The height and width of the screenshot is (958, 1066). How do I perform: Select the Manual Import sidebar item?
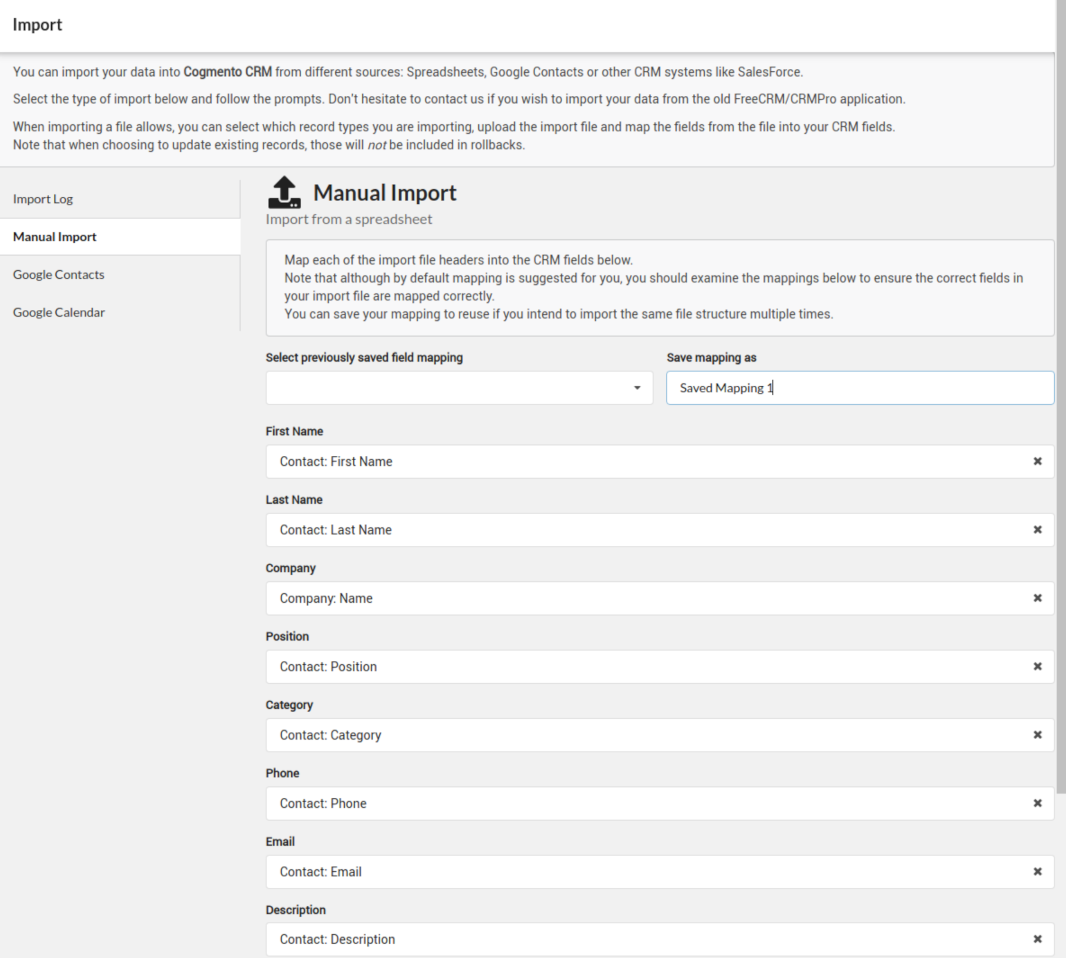(55, 237)
